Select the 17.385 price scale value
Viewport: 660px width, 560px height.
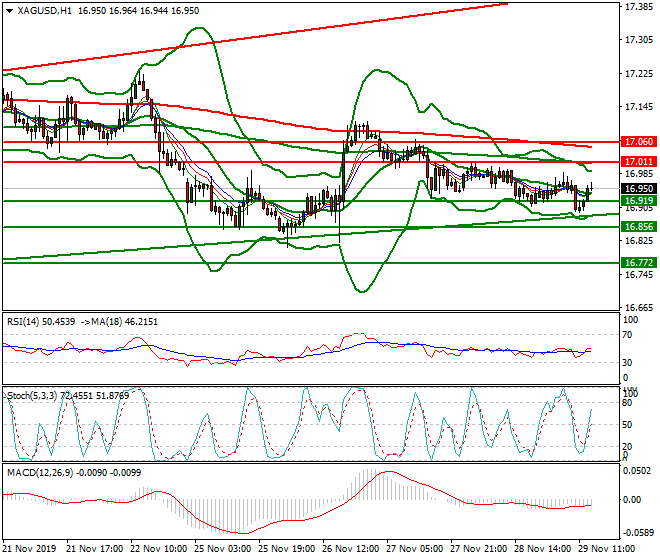pyautogui.click(x=639, y=7)
